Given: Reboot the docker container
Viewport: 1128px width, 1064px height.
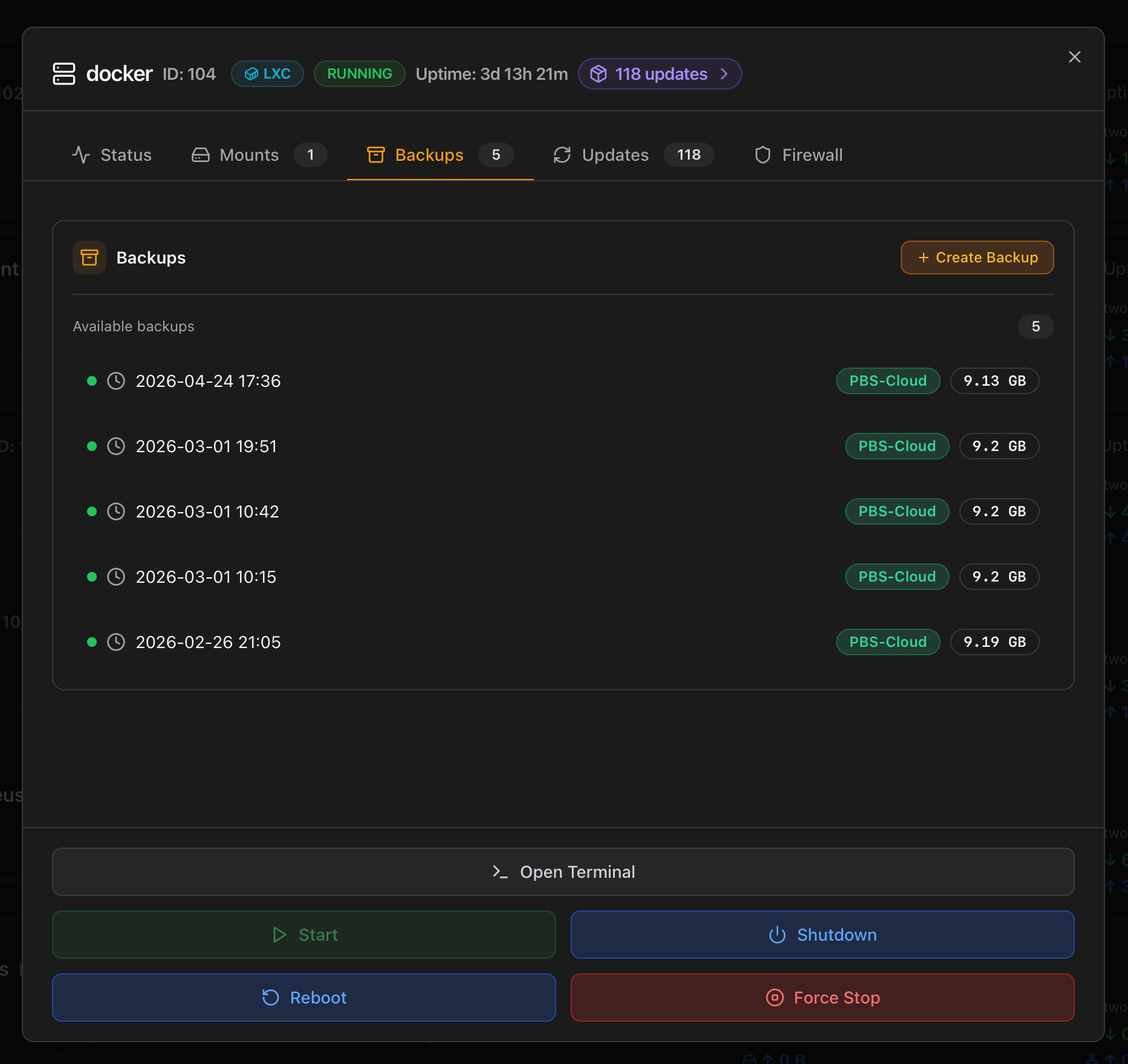Looking at the screenshot, I should click(x=304, y=997).
